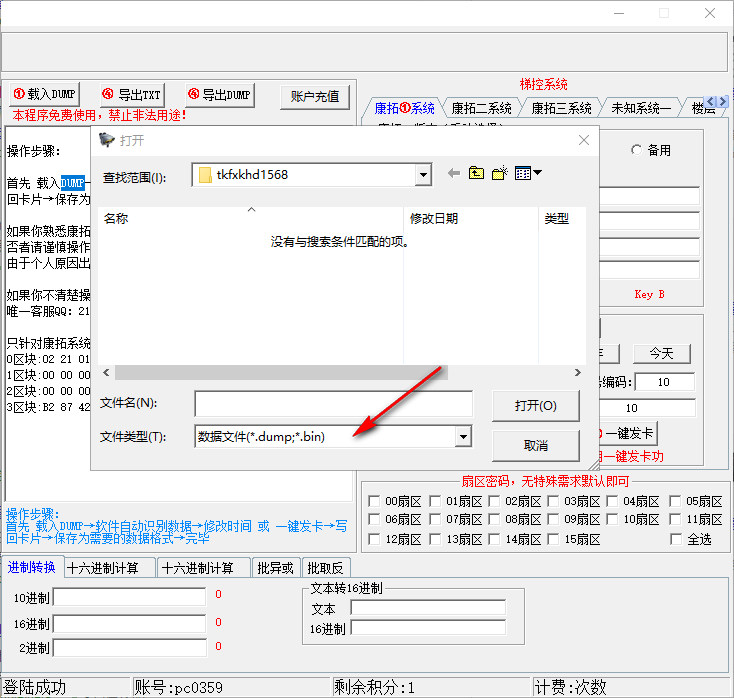Click the 2进制 input field
The height and width of the screenshot is (698, 734).
click(x=130, y=648)
